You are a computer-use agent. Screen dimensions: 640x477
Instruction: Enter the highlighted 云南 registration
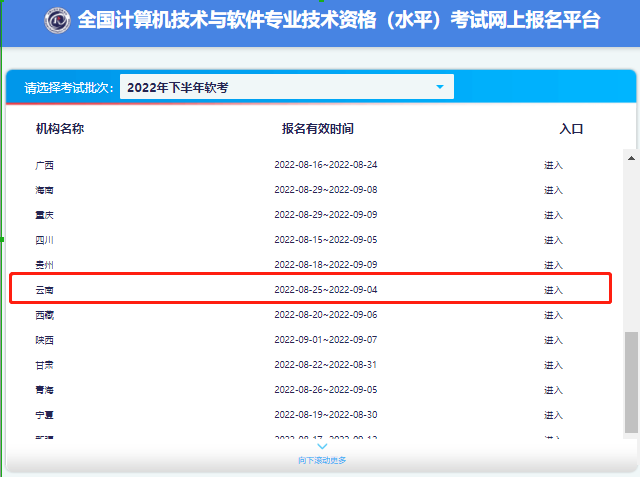553,290
